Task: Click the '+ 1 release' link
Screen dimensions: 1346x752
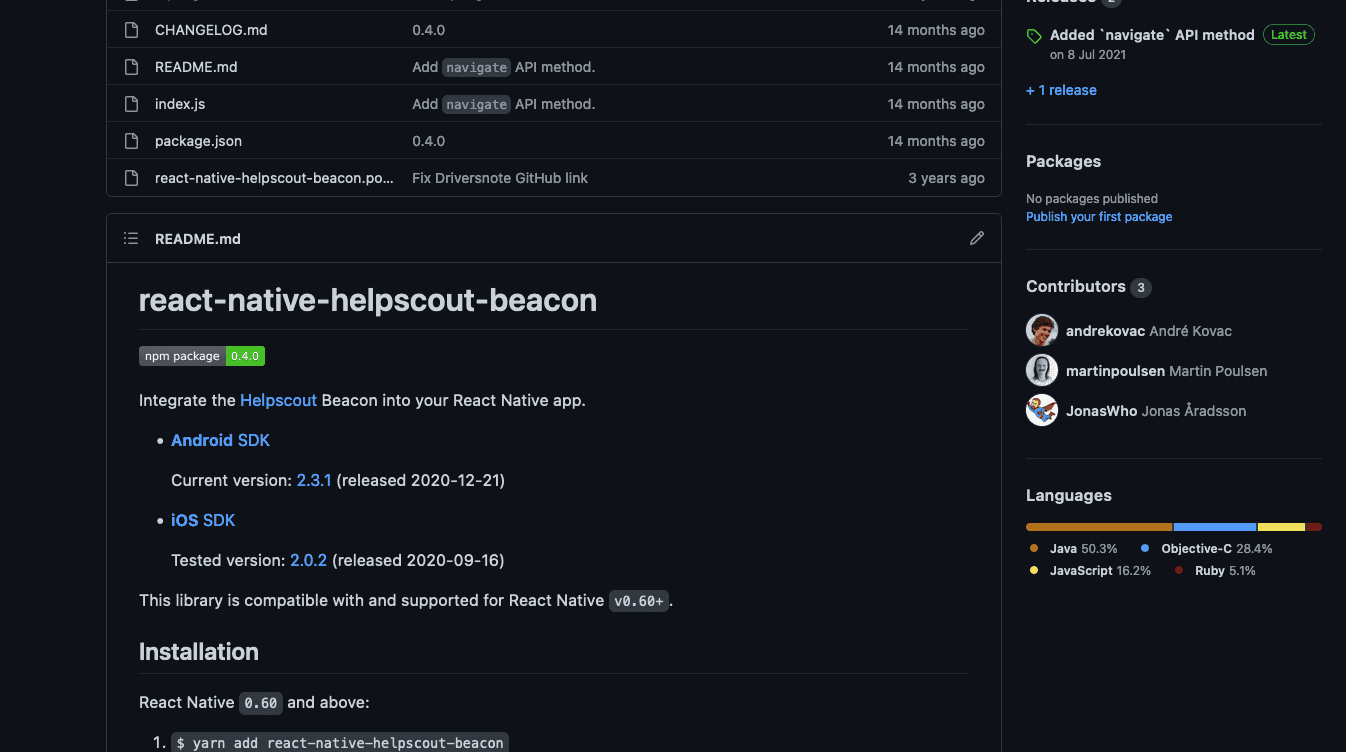Action: click(1061, 90)
